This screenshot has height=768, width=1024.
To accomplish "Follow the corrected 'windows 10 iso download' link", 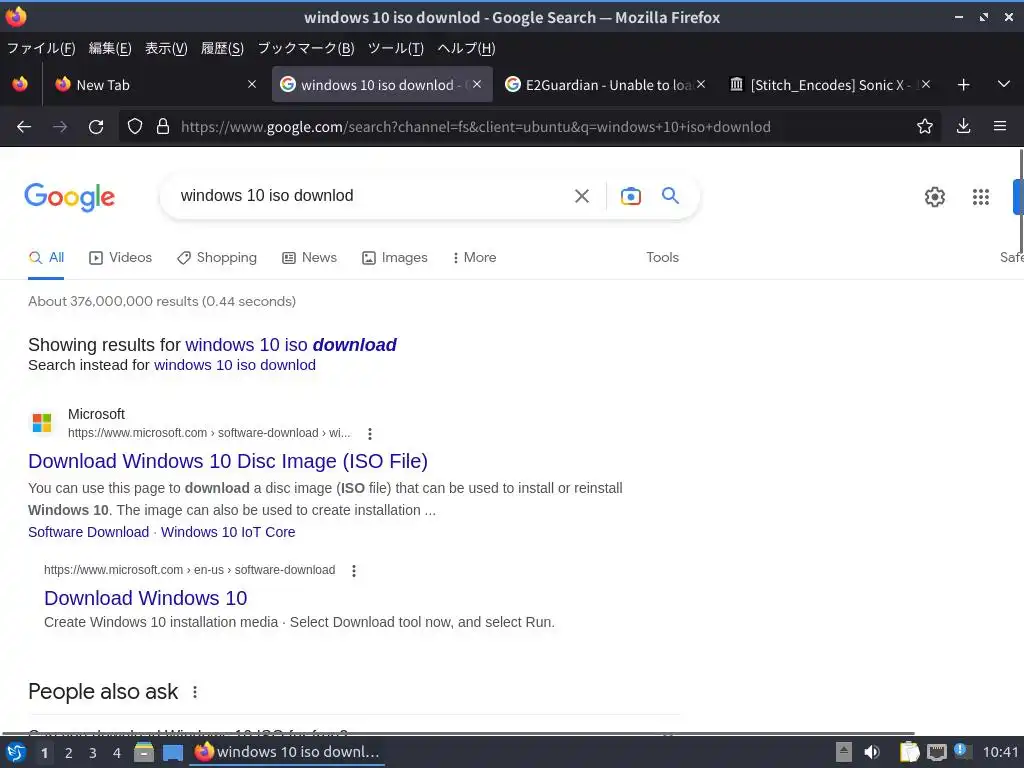I will point(291,345).
